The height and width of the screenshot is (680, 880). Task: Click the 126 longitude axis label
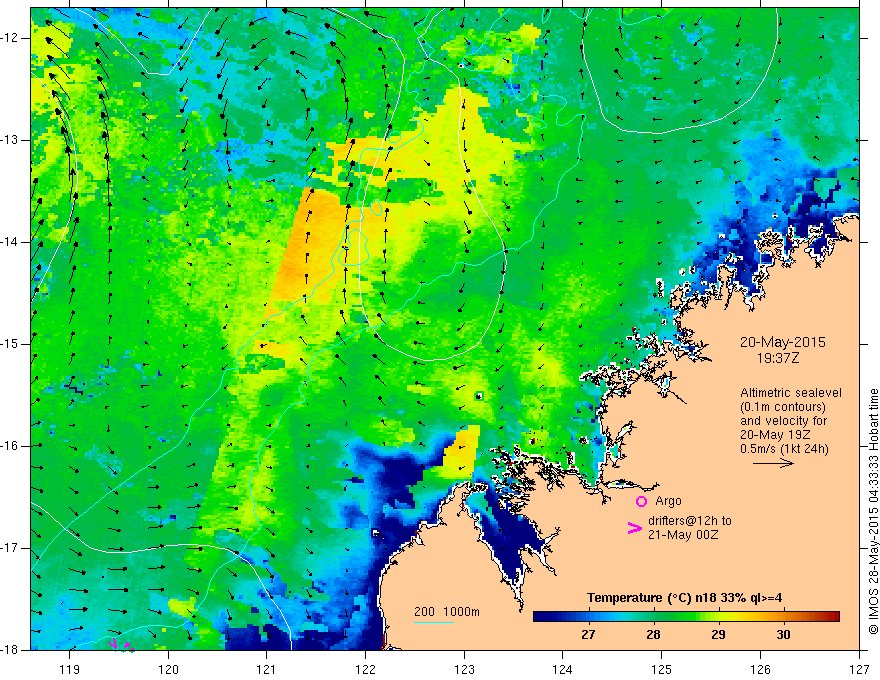pos(760,669)
